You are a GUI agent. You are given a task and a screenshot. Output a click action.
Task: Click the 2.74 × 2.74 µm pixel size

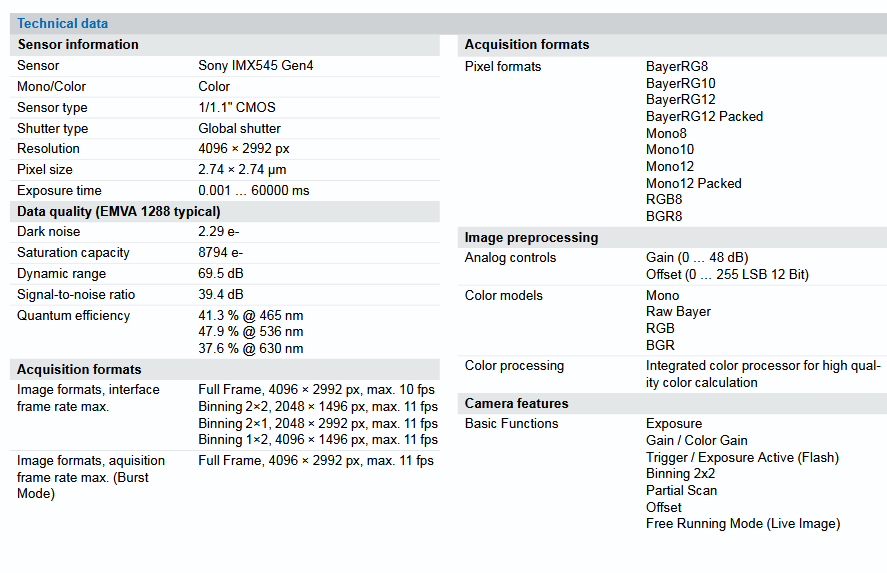coord(242,170)
